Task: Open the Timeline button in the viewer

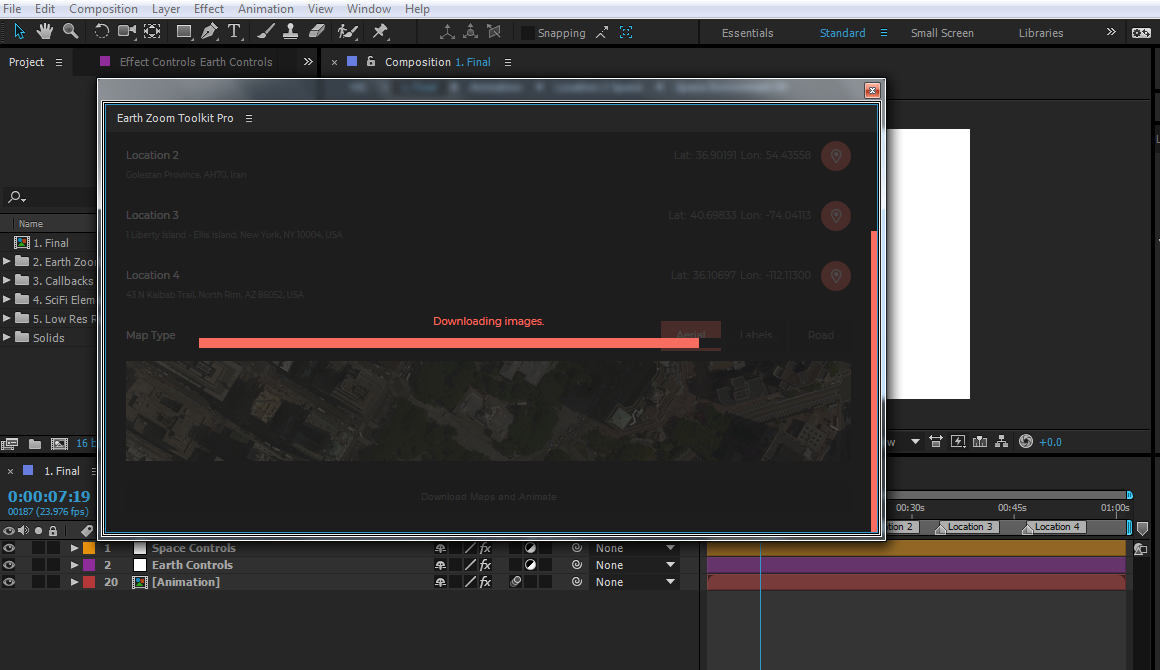Action: click(980, 441)
